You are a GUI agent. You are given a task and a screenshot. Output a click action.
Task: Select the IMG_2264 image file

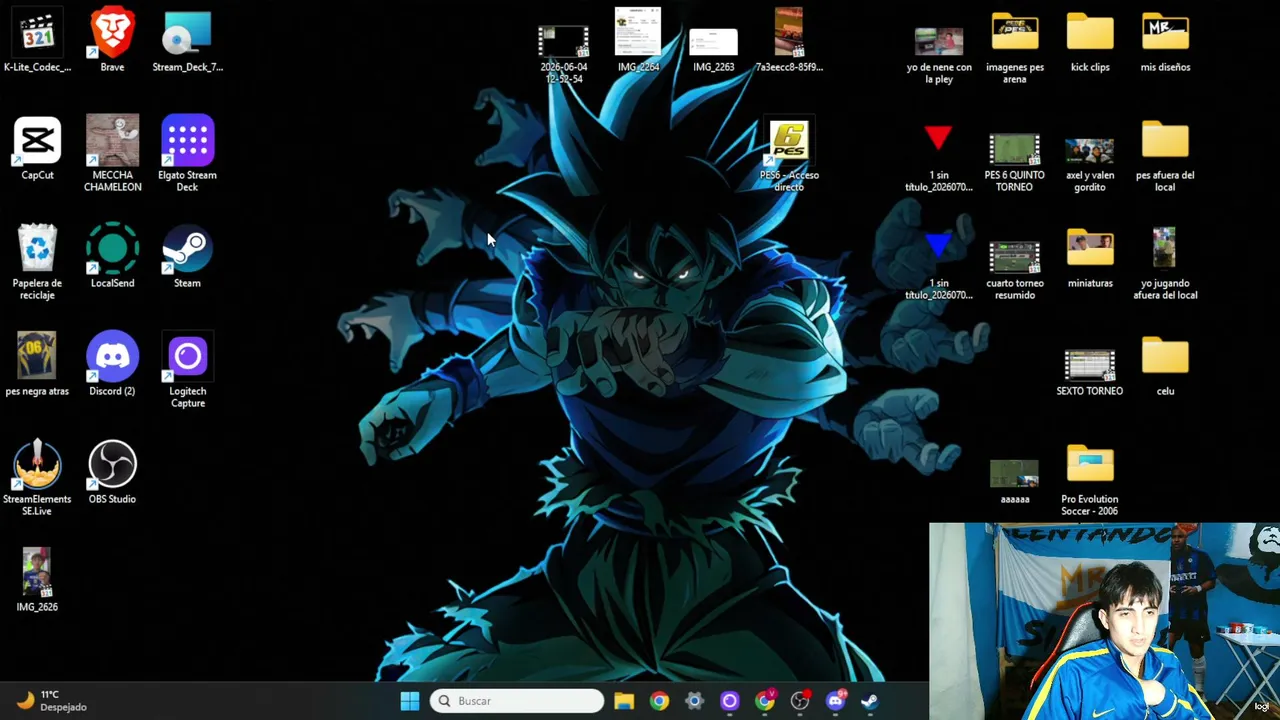click(x=638, y=40)
